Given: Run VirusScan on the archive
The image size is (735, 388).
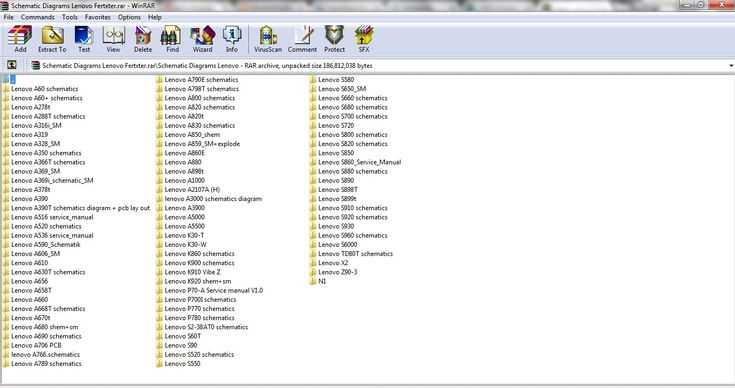Looking at the screenshot, I should [268, 39].
